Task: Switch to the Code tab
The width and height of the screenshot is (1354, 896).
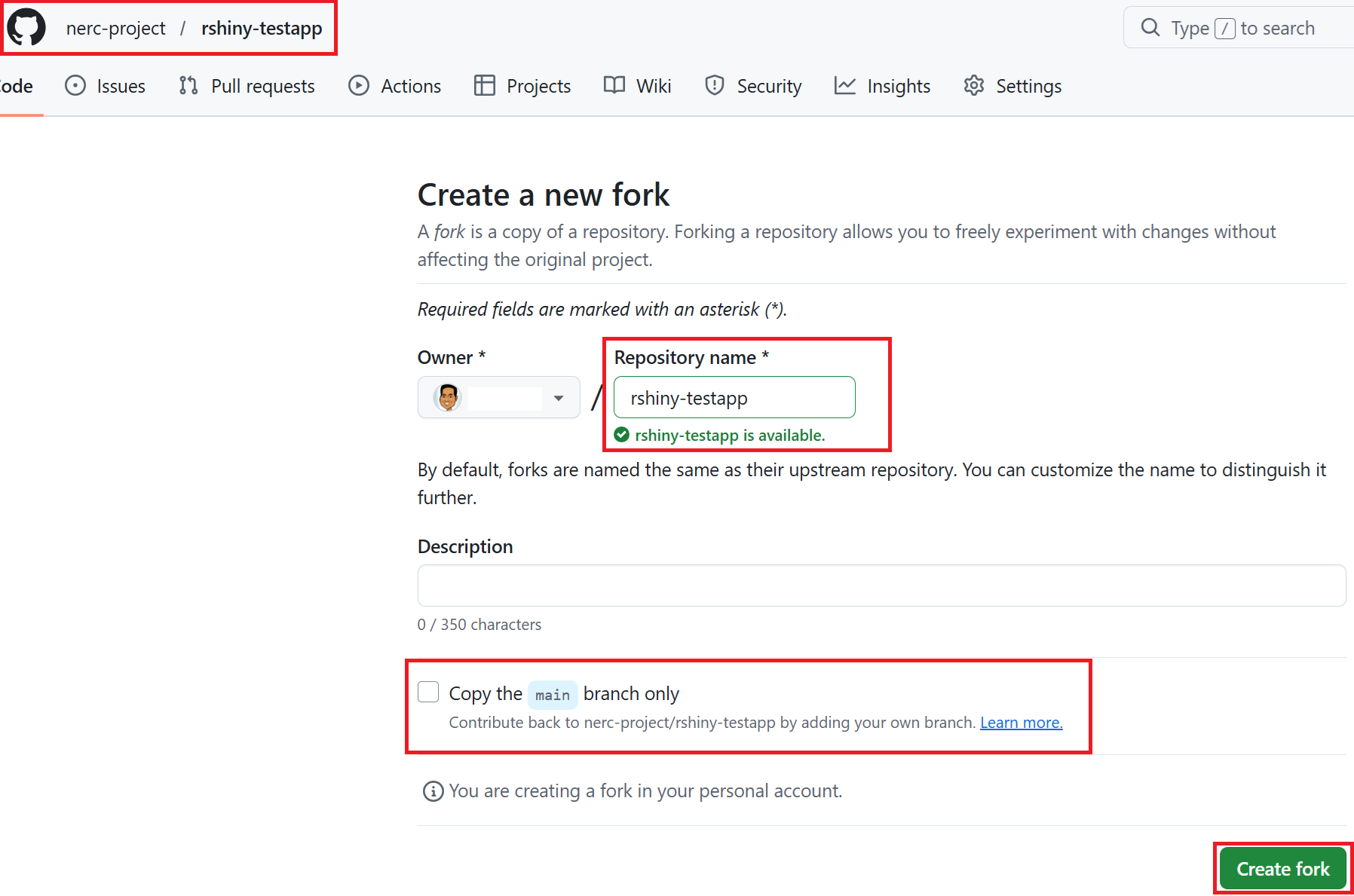Action: pos(17,86)
